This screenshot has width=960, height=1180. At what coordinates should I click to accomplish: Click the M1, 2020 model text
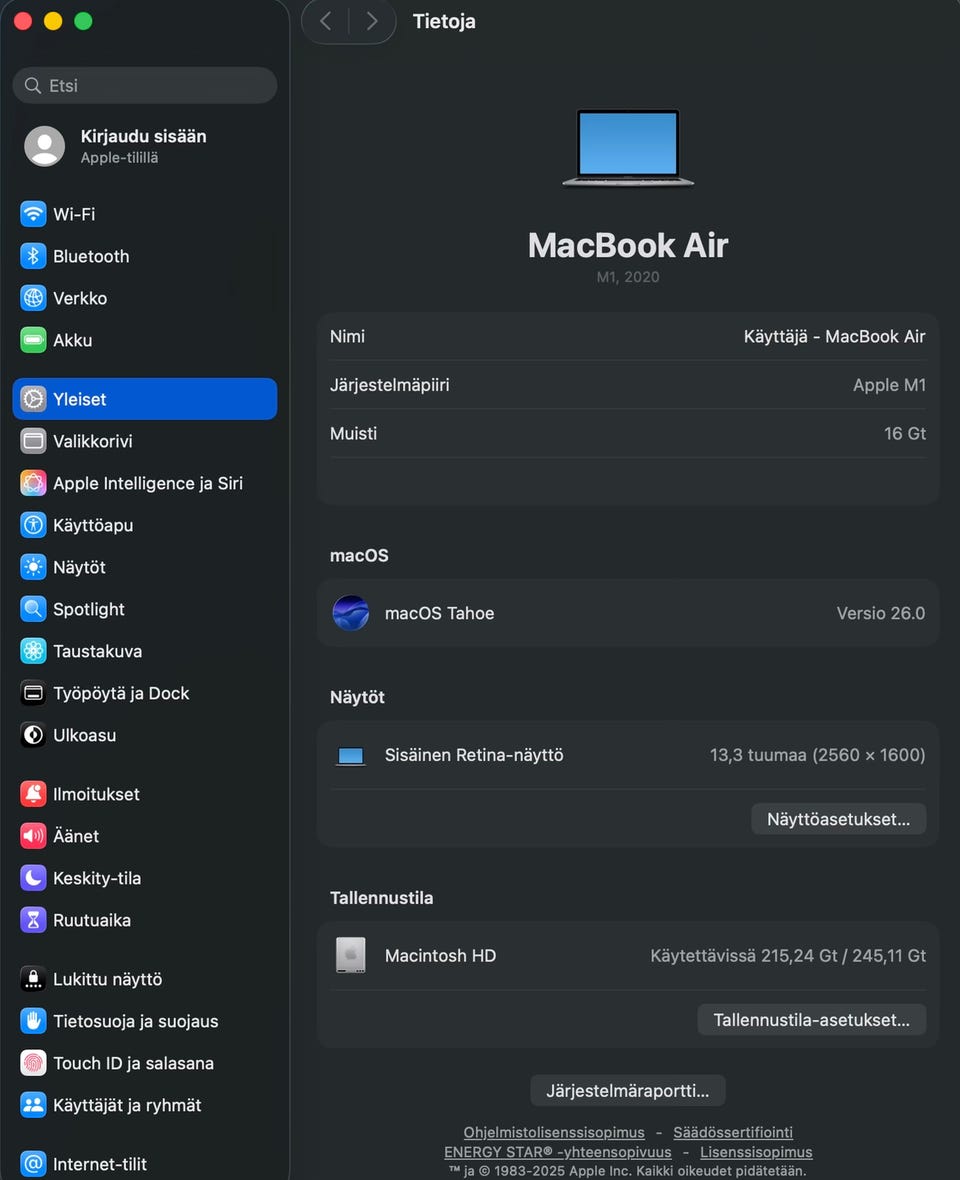click(628, 277)
